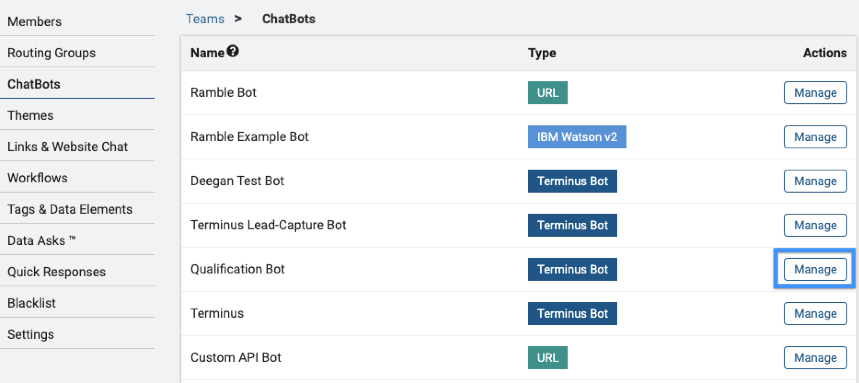Screen dimensions: 859x383
Task: Manage Terminus Lead-Capture Bot
Action: [815, 225]
